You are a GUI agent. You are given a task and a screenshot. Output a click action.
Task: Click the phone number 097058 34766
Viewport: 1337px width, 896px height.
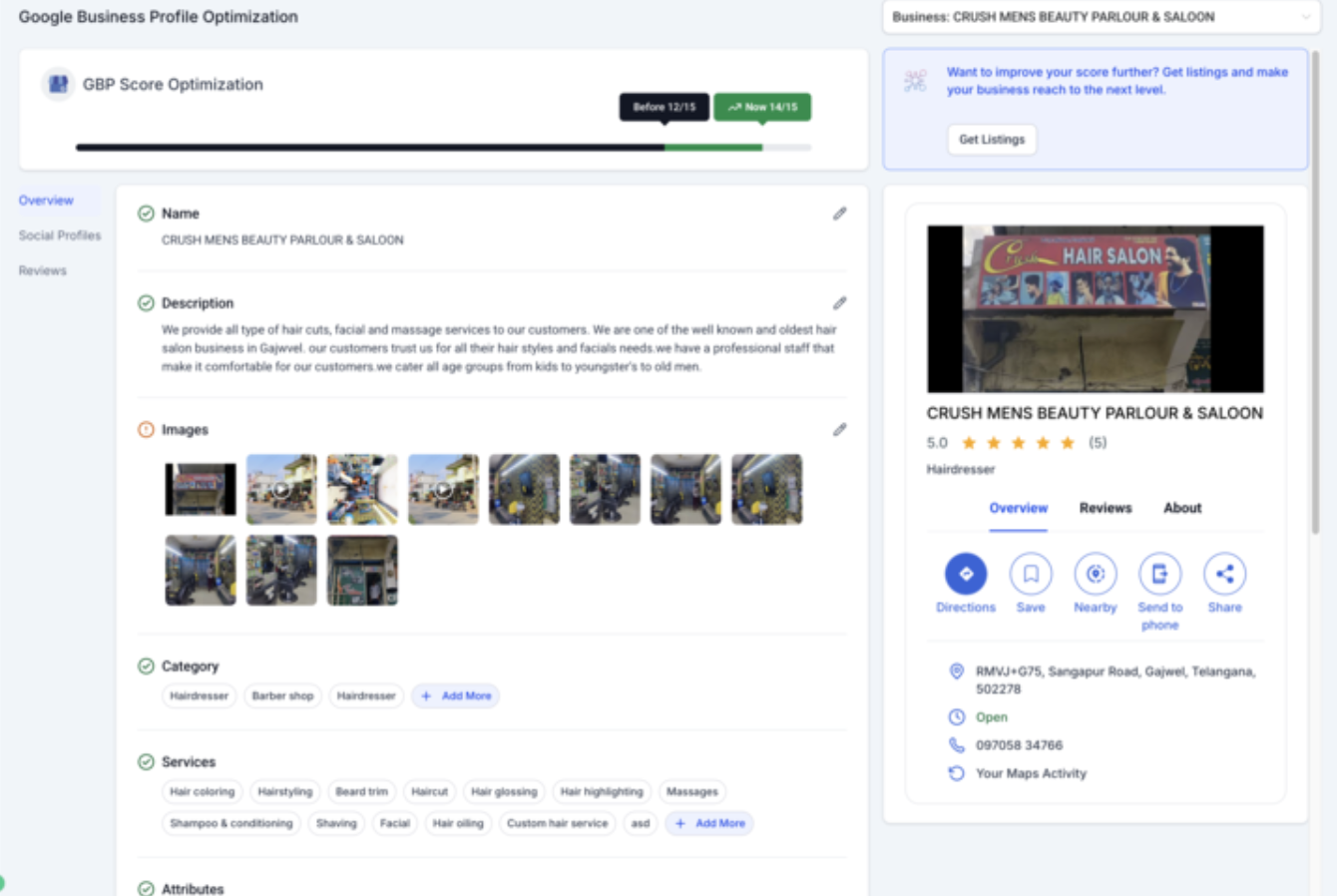pos(1019,745)
